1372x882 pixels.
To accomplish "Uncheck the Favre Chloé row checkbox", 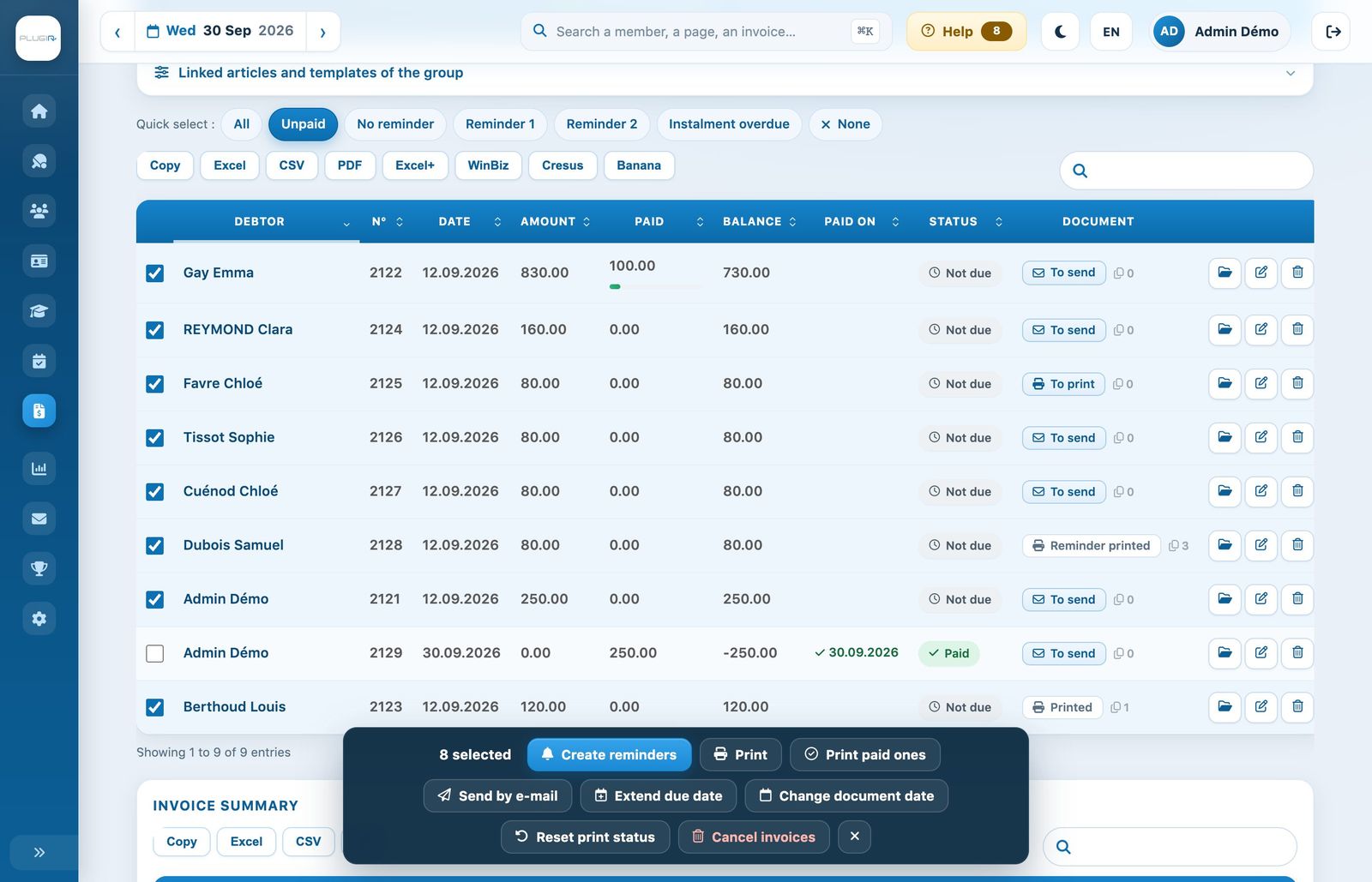I will (x=155, y=384).
